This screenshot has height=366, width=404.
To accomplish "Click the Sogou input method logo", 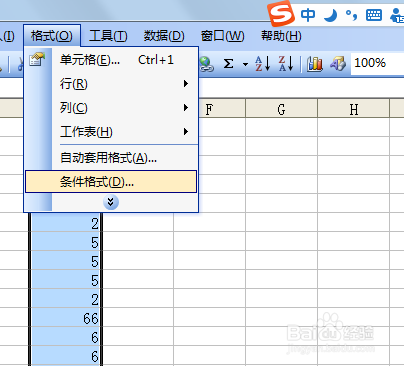I will (281, 13).
